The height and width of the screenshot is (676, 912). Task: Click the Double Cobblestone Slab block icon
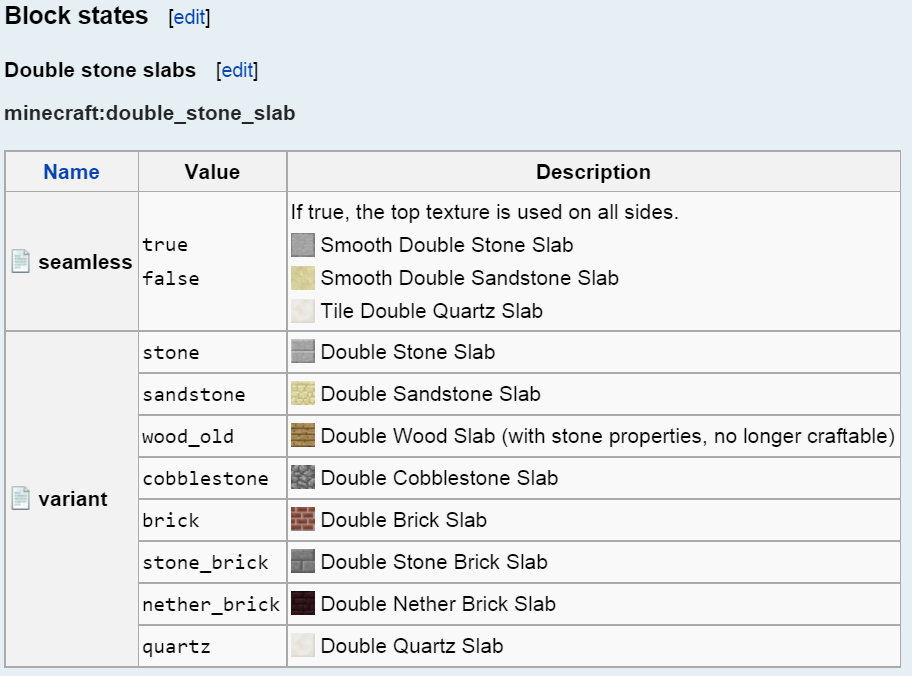[303, 478]
